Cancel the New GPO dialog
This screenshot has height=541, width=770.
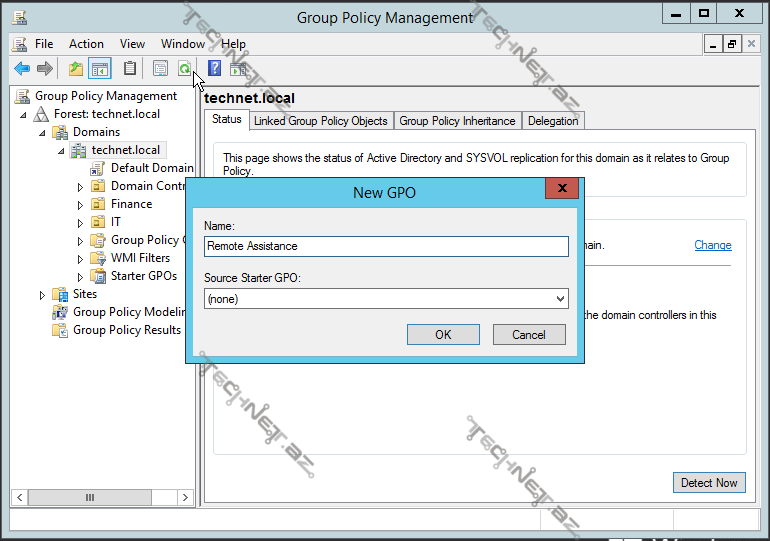529,335
